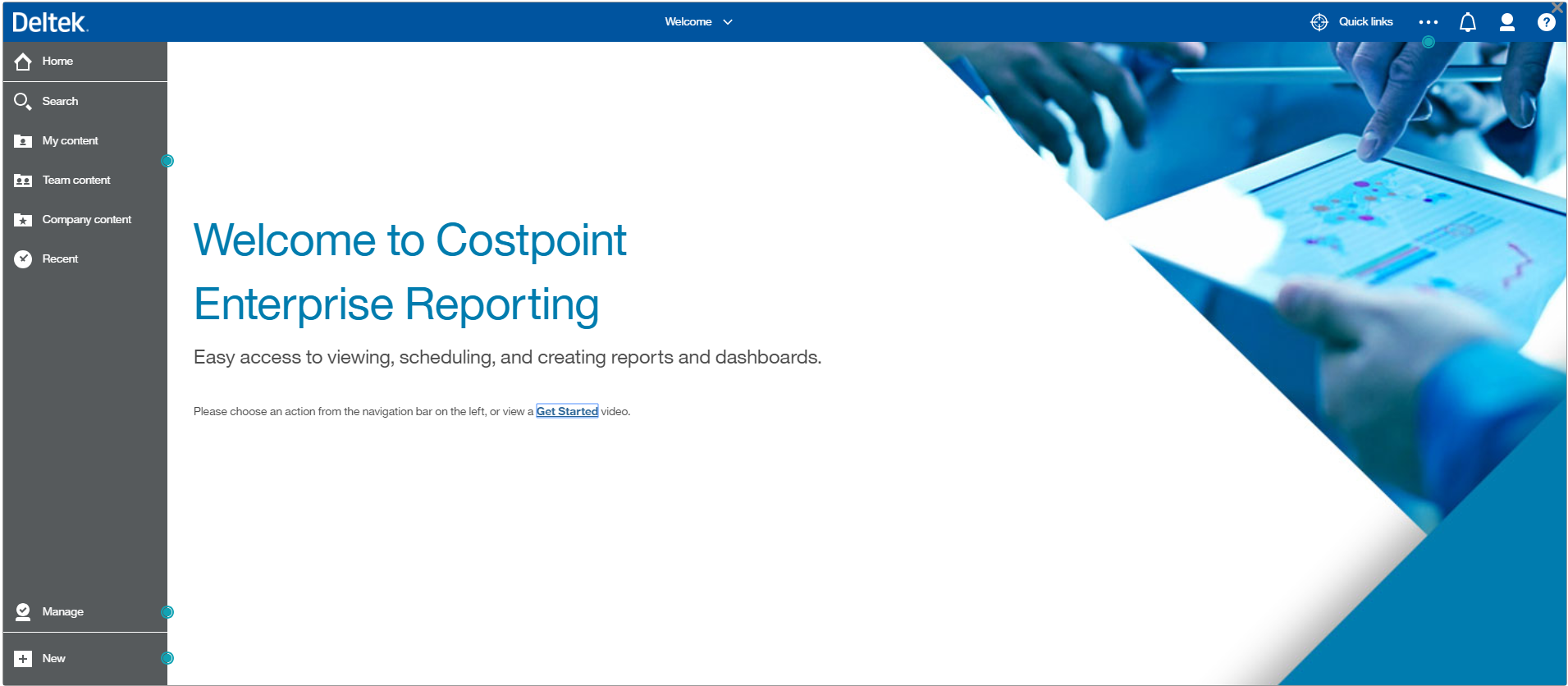Click the teal hint dot next to New
Viewport: 1568px width, 686px height.
(167, 658)
